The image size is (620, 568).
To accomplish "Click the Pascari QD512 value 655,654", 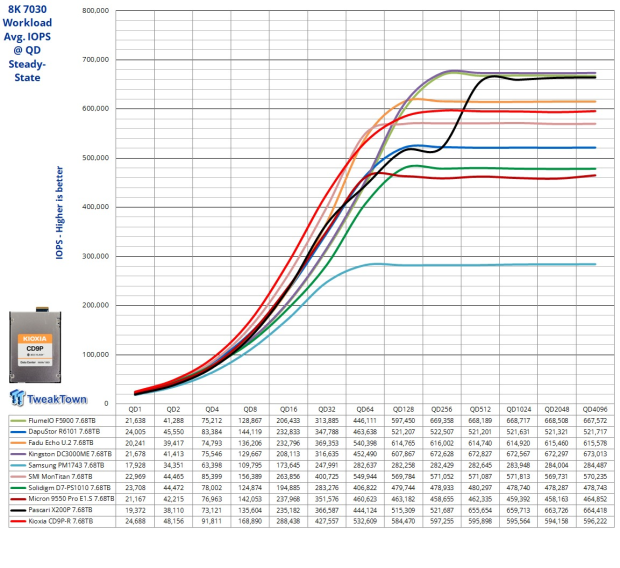I will click(480, 510).
